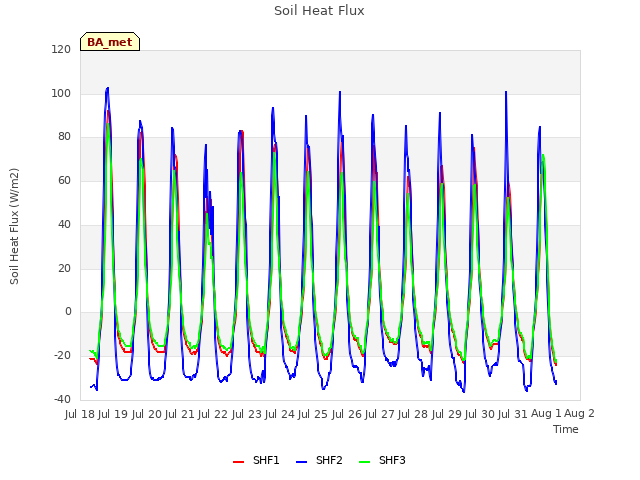Click the SHF2 peak above 100 on Jul 18
The width and height of the screenshot is (640, 480).
coord(107,89)
